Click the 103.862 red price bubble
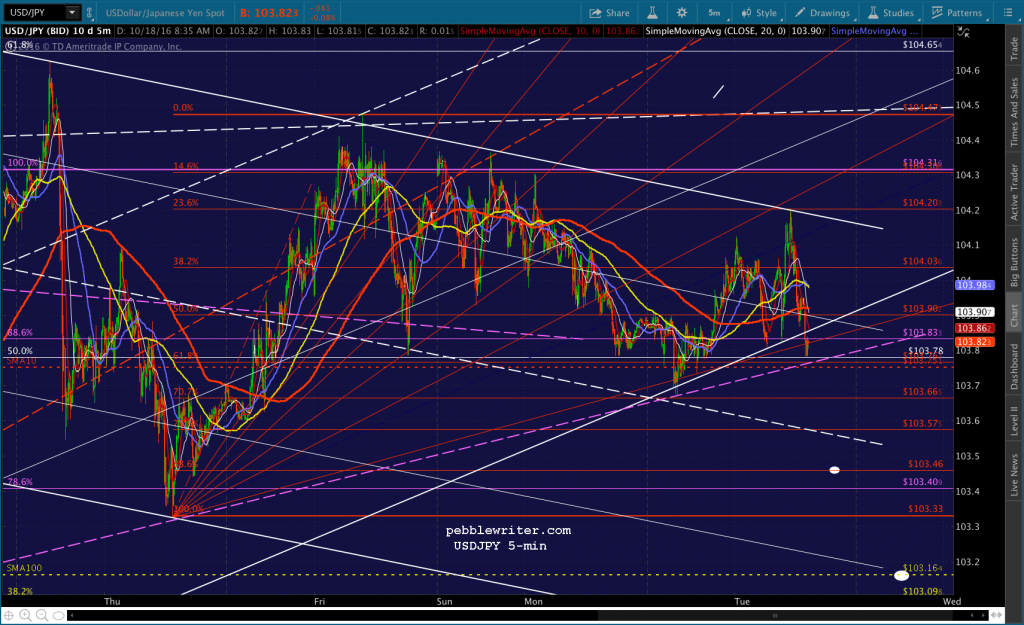 tap(974, 329)
